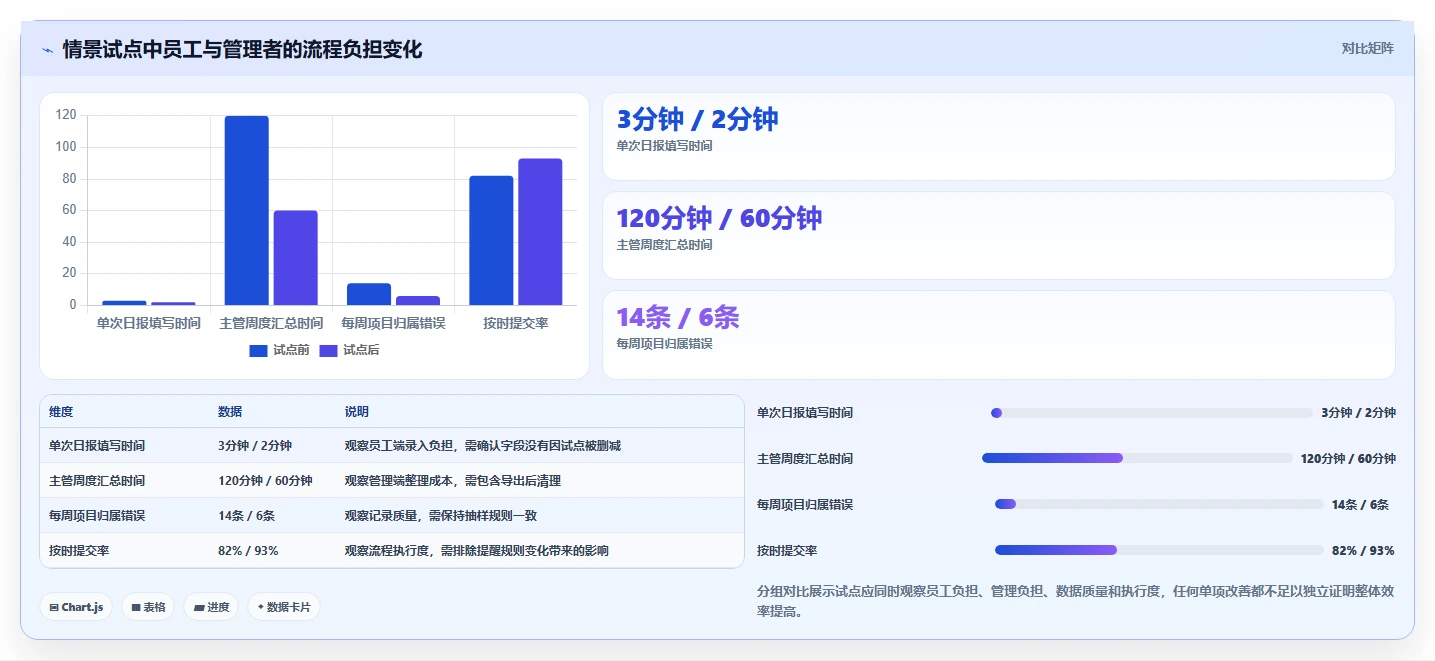The image size is (1435, 661).
Task: Click the 说明 table column header
Action: [357, 412]
